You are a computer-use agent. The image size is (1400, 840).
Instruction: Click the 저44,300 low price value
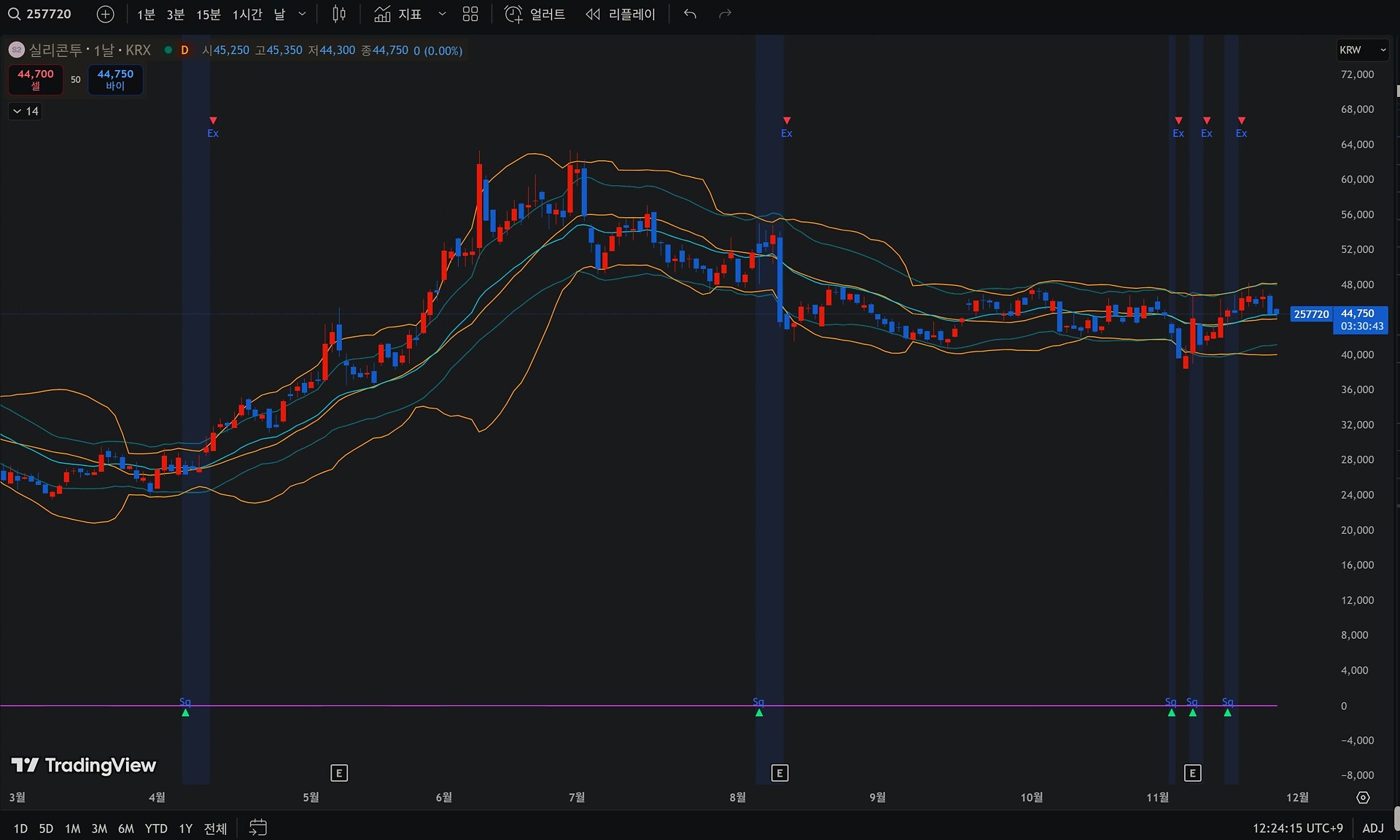coord(332,50)
